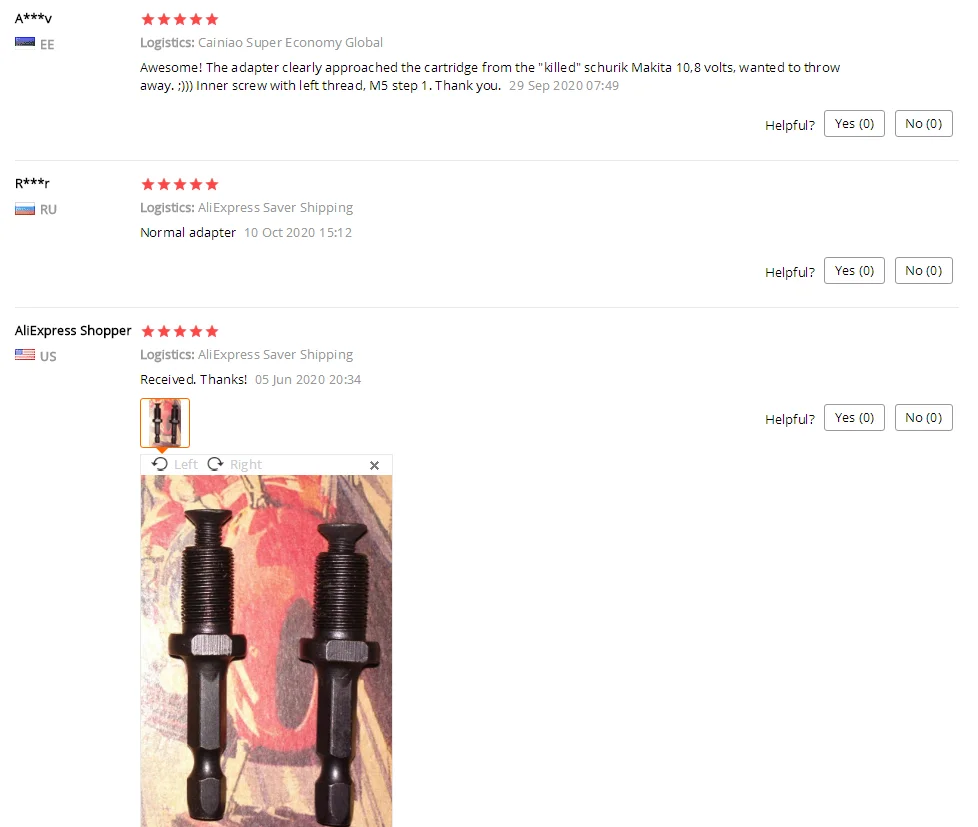This screenshot has width=978, height=827.
Task: Vote No on A***v's review
Action: pyautogui.click(x=923, y=123)
